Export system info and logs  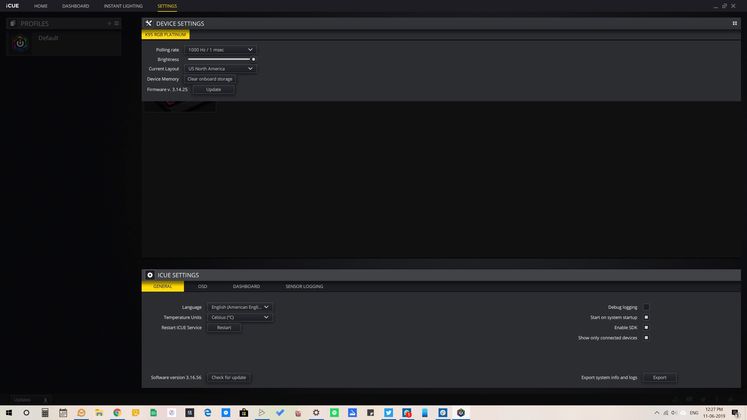[659, 378]
